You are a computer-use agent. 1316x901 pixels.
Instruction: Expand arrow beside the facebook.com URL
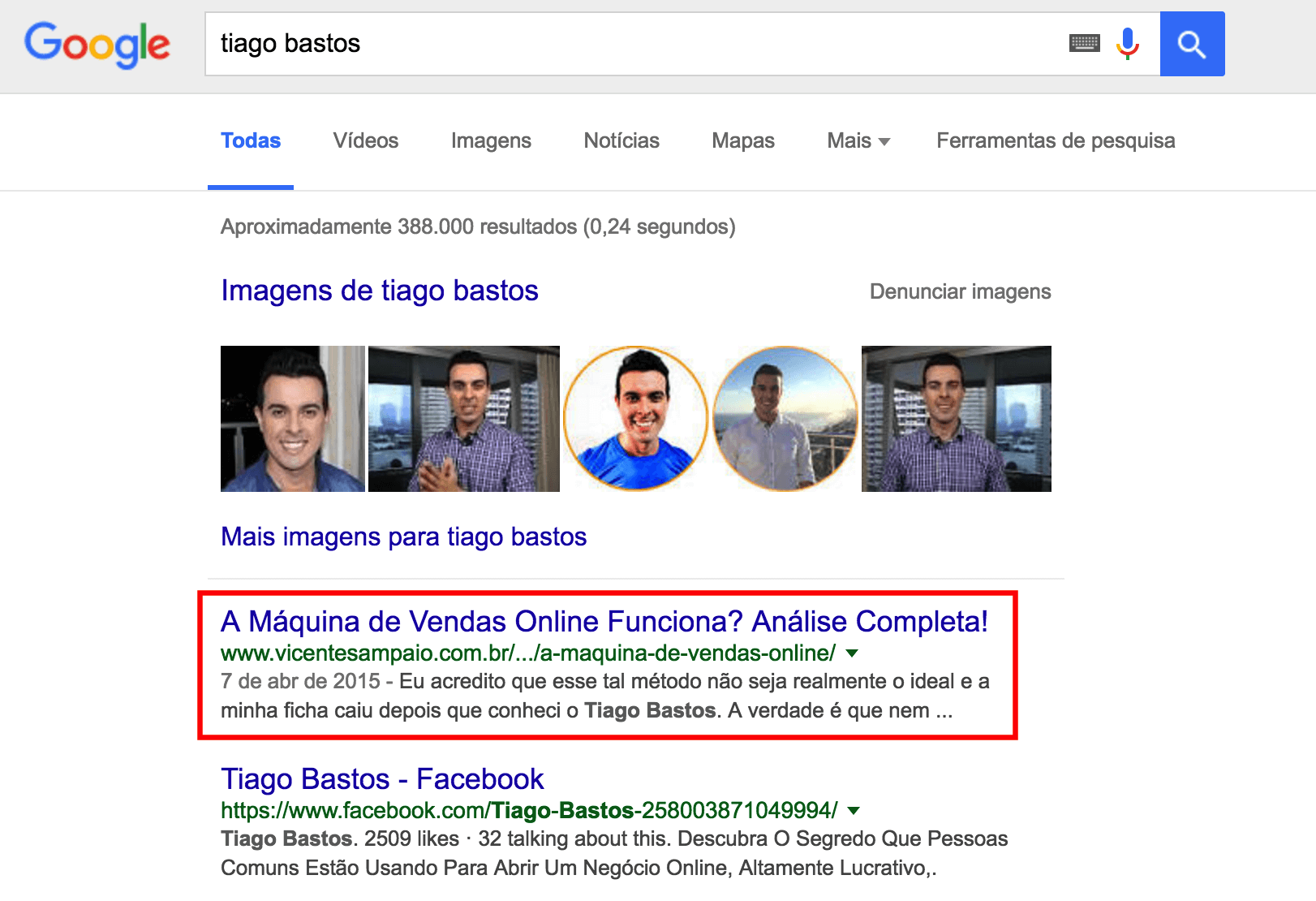[854, 811]
